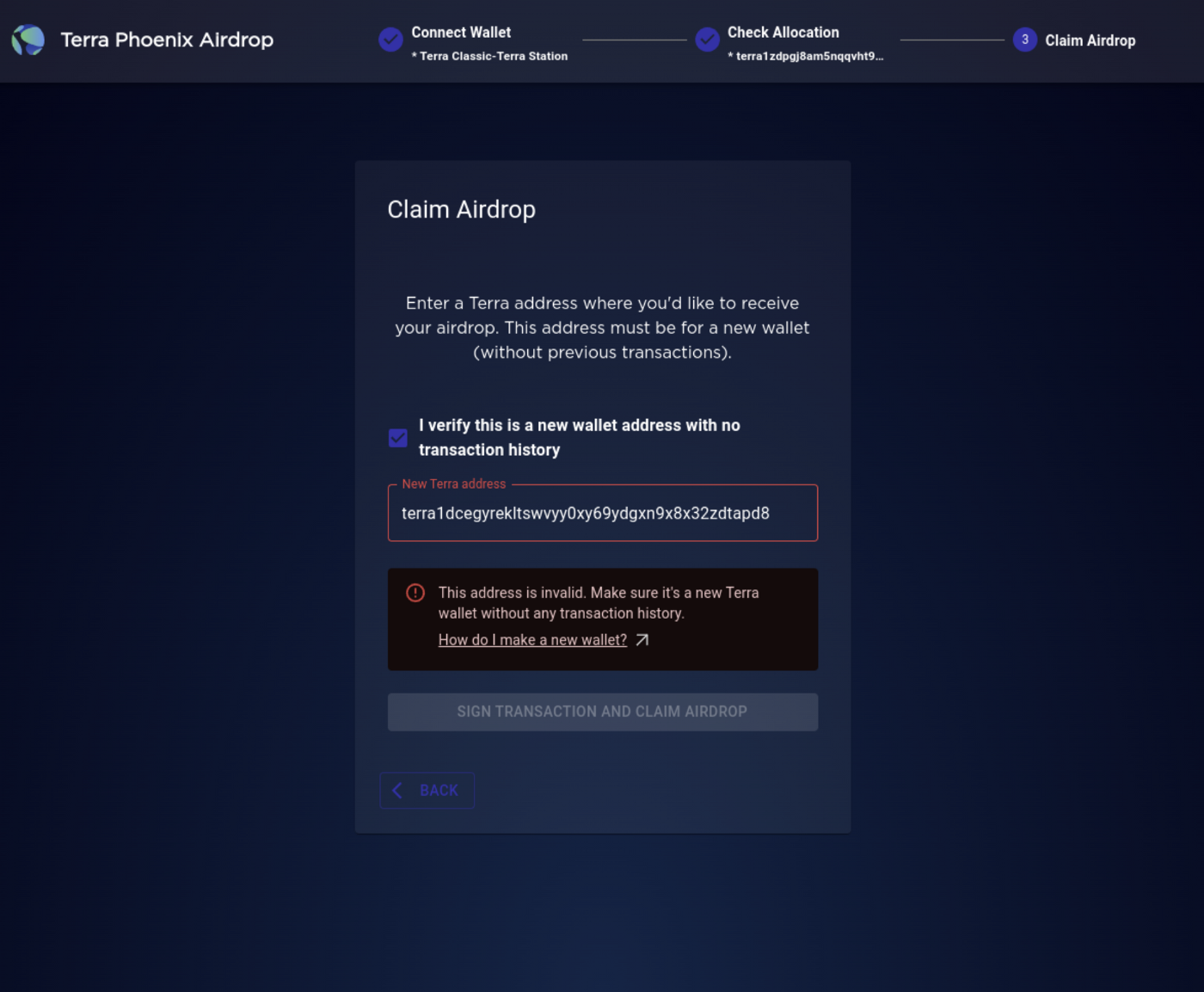The width and height of the screenshot is (1204, 992).
Task: Click the Check Allocation step checkmark icon
Action: pyautogui.click(x=707, y=40)
